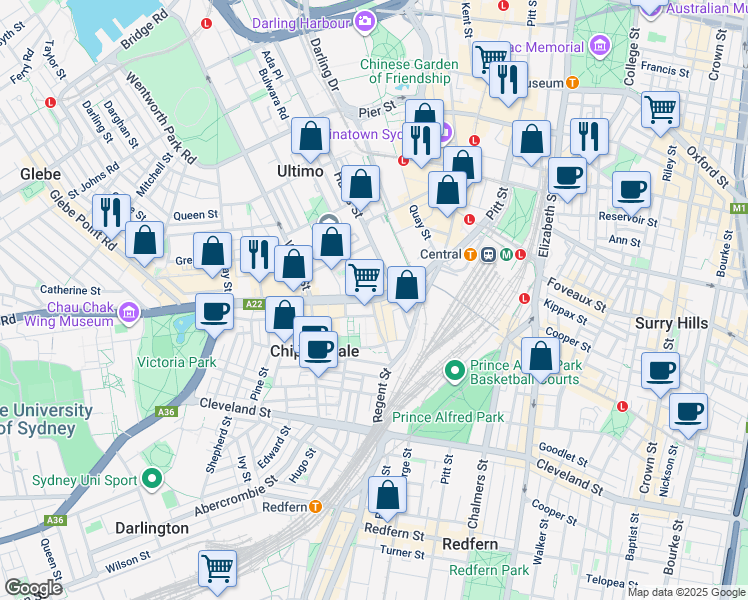Select the Museum station T icon
Screen dimensions: 748x600
click(x=572, y=83)
